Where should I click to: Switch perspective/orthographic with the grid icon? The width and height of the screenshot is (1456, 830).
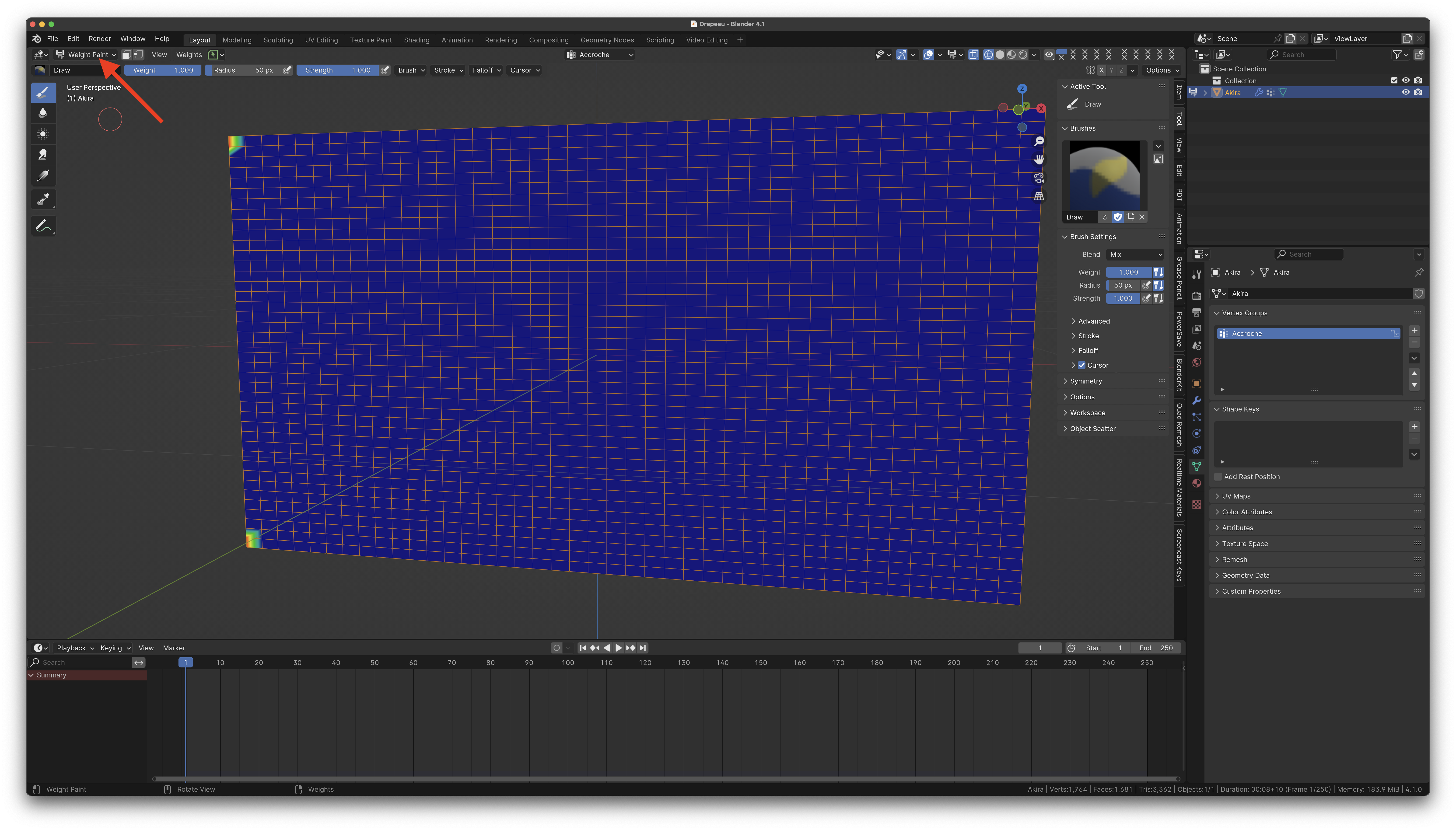[1039, 196]
